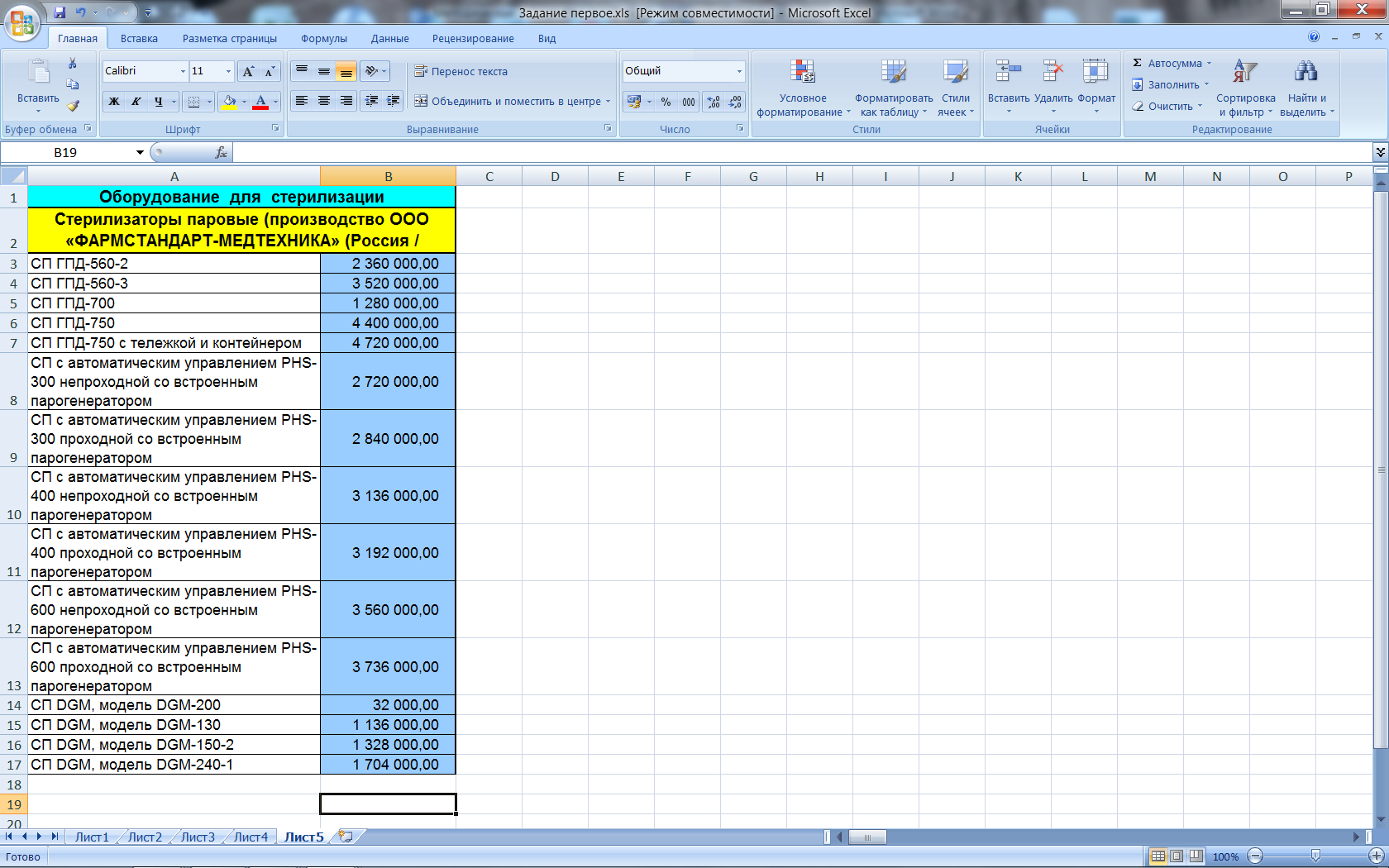Click the Office round button
This screenshot has width=1389, height=868.
(x=22, y=22)
